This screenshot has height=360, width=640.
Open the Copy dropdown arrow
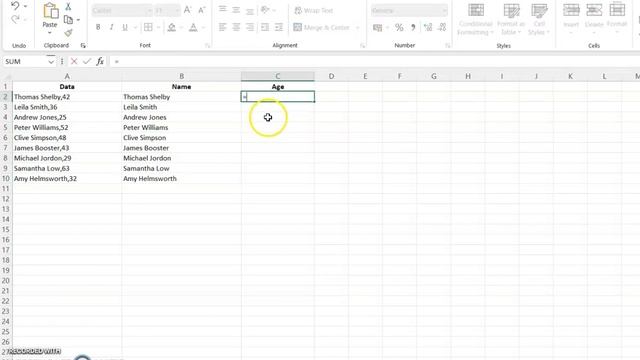coord(78,20)
